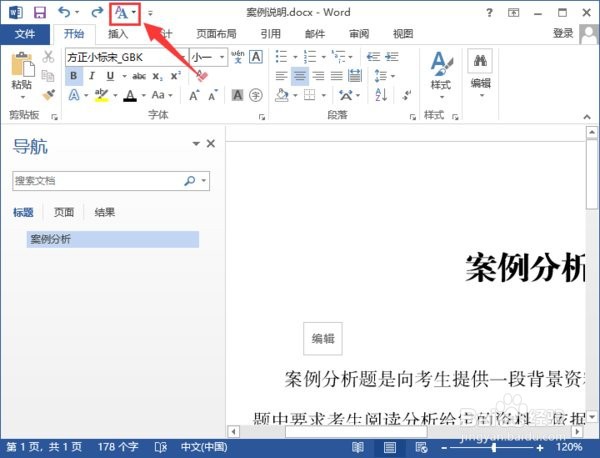Collapse the ribbon
Screen dimensions: 600x458
click(587, 117)
